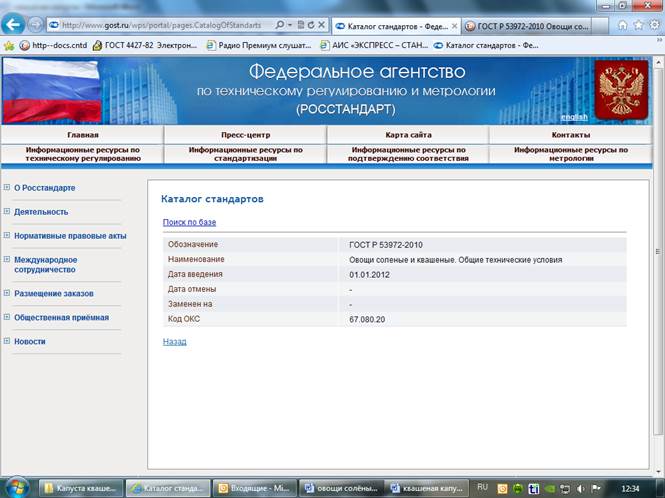Go back using the browser back arrow
The width and height of the screenshot is (665, 498).
[x=13, y=25]
